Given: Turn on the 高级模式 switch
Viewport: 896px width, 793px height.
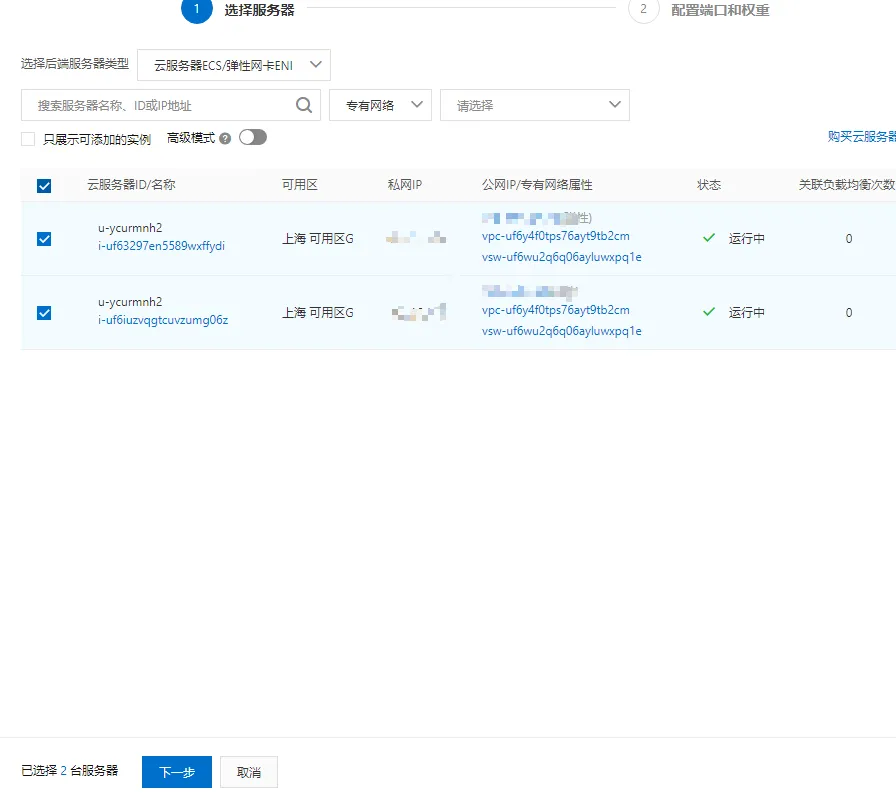Looking at the screenshot, I should [x=253, y=137].
